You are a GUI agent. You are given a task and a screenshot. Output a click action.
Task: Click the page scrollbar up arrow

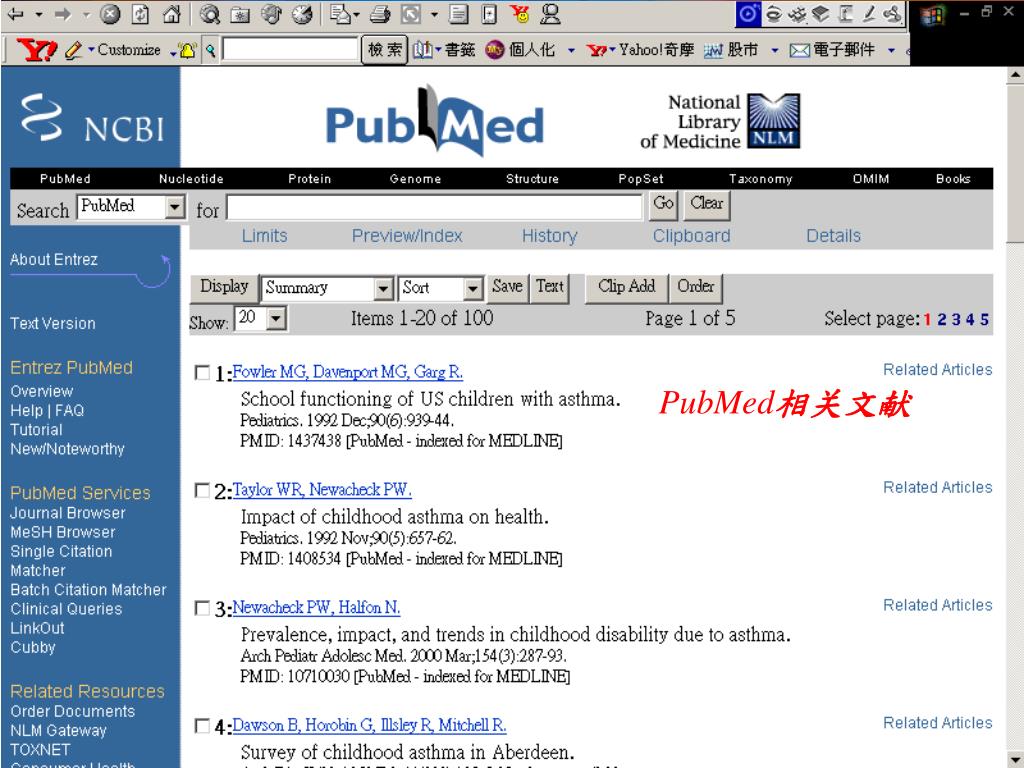tap(1015, 75)
